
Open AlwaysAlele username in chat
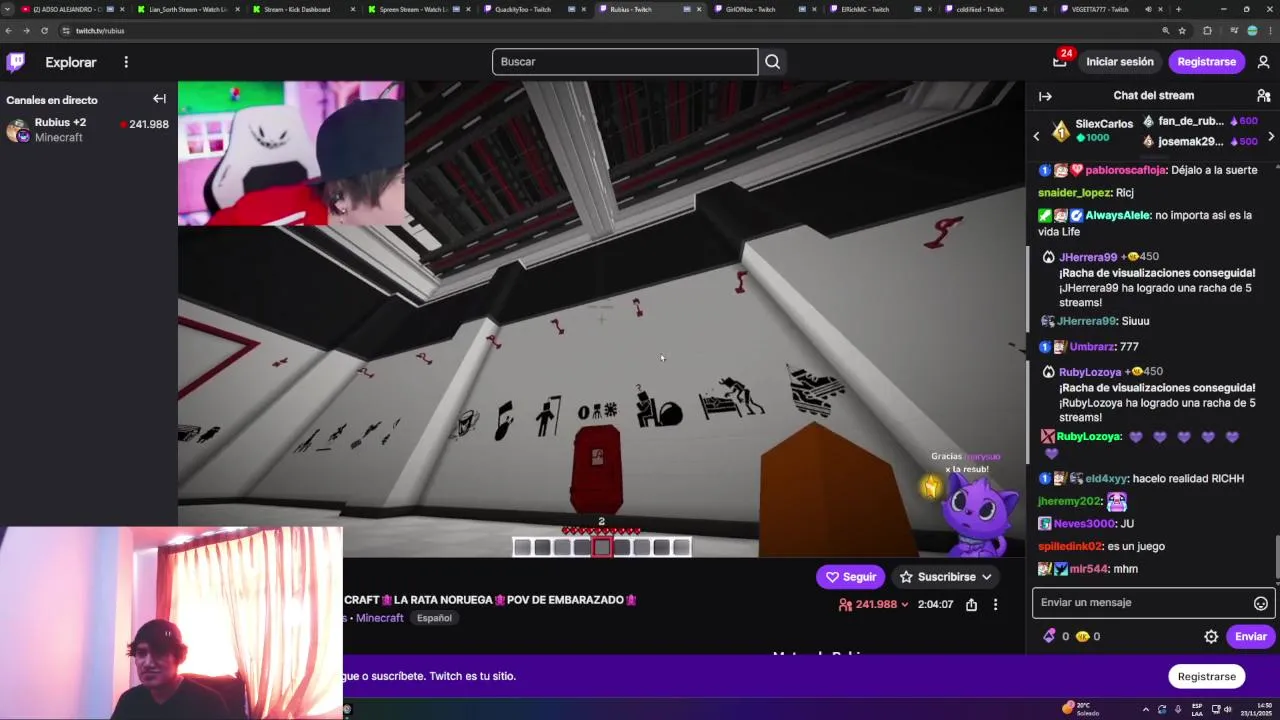[x=1118, y=215]
